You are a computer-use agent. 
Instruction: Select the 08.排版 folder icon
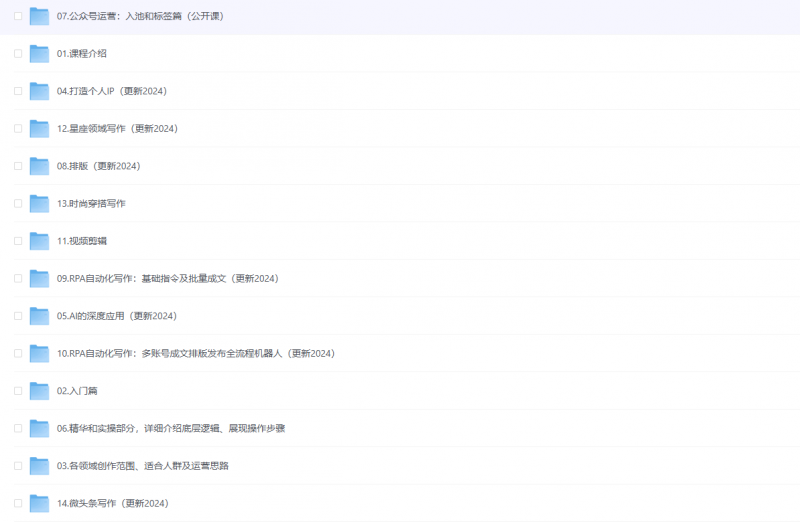[x=39, y=166]
